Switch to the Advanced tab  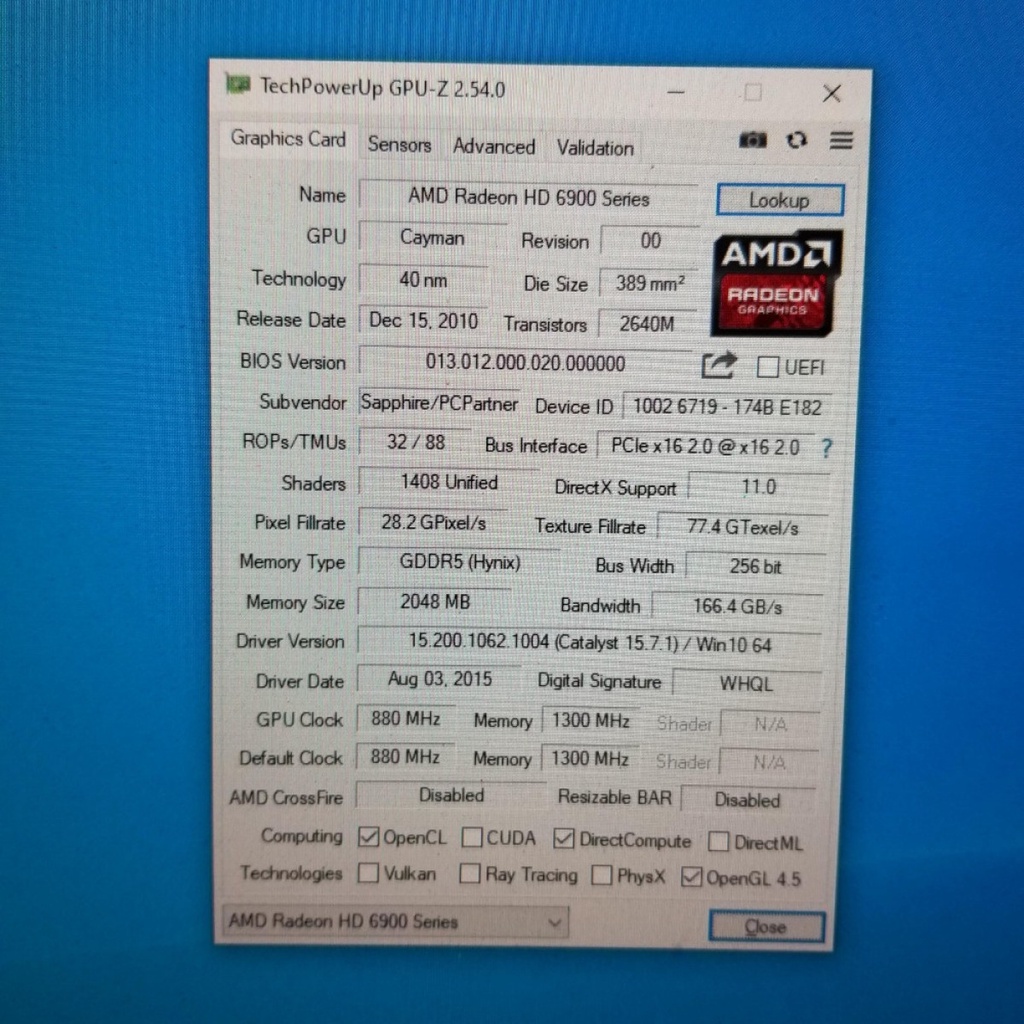(x=494, y=146)
